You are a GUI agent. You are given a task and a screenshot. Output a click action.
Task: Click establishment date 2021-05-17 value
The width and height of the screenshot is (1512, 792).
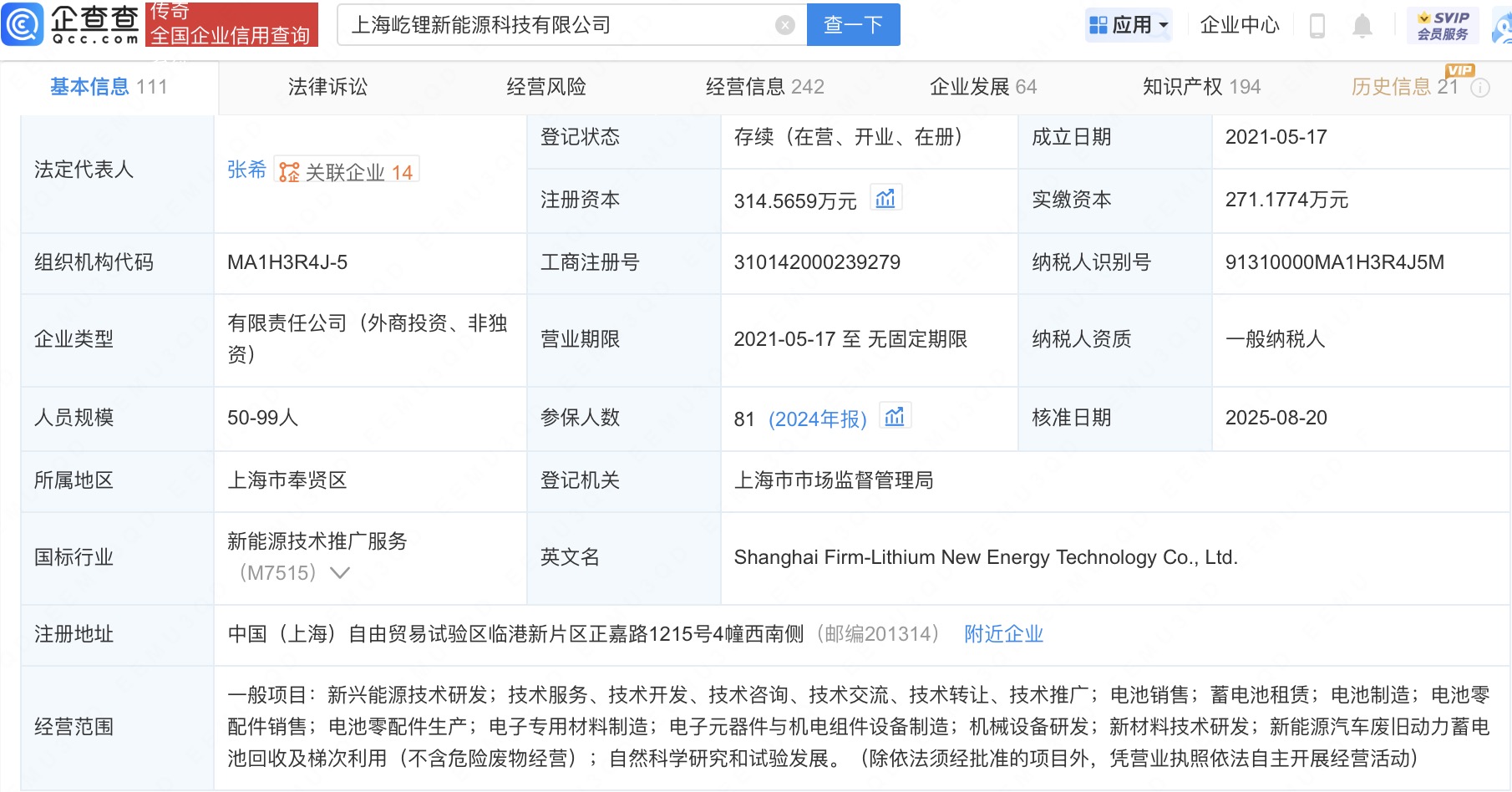[x=1276, y=137]
